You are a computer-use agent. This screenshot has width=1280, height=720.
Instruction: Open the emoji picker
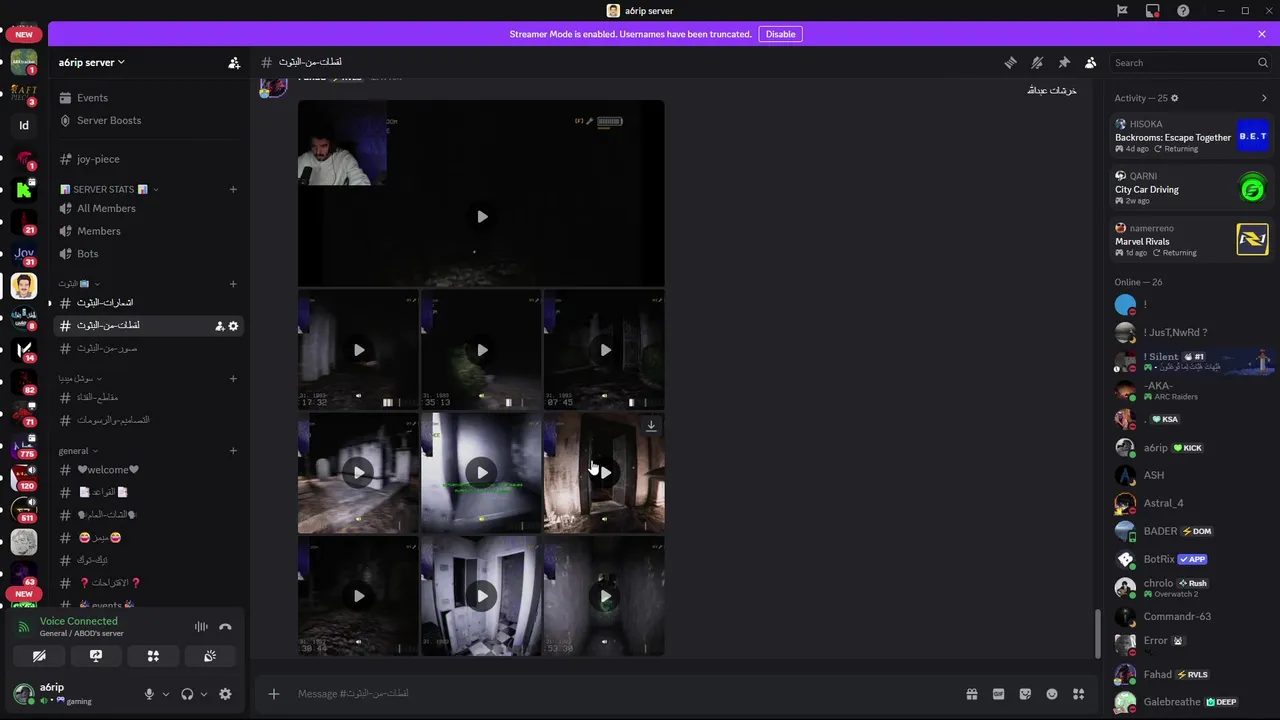point(1052,694)
